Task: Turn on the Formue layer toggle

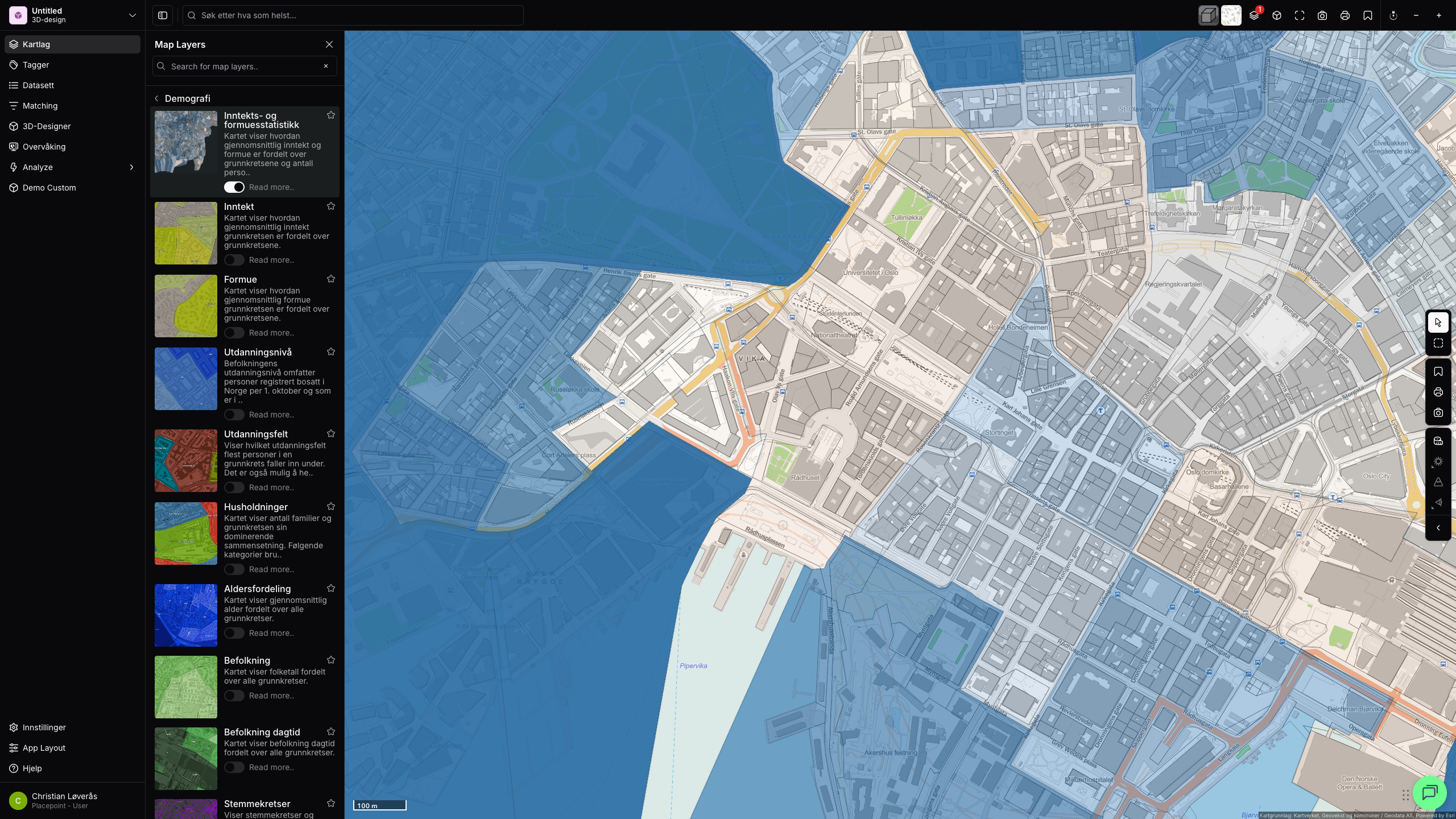Action: [234, 333]
